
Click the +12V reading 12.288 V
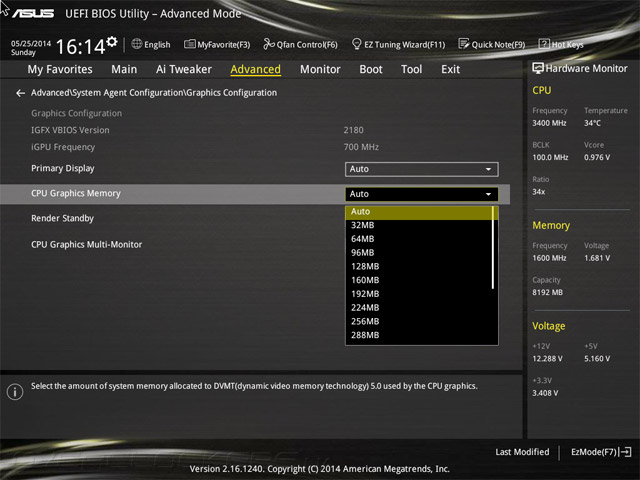(x=547, y=359)
